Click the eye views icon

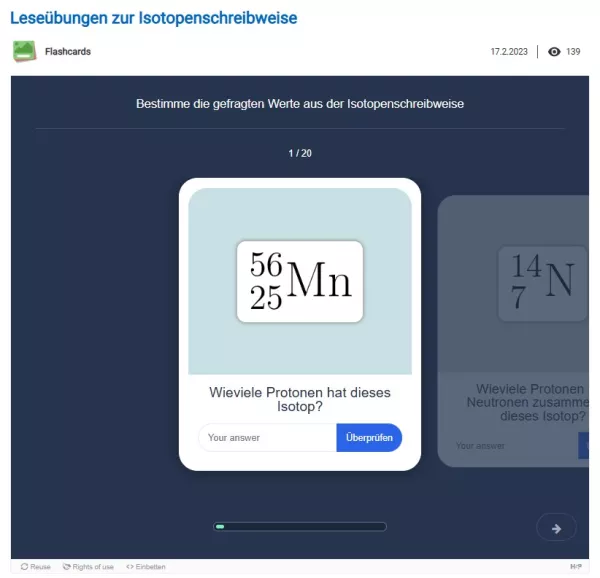click(554, 52)
